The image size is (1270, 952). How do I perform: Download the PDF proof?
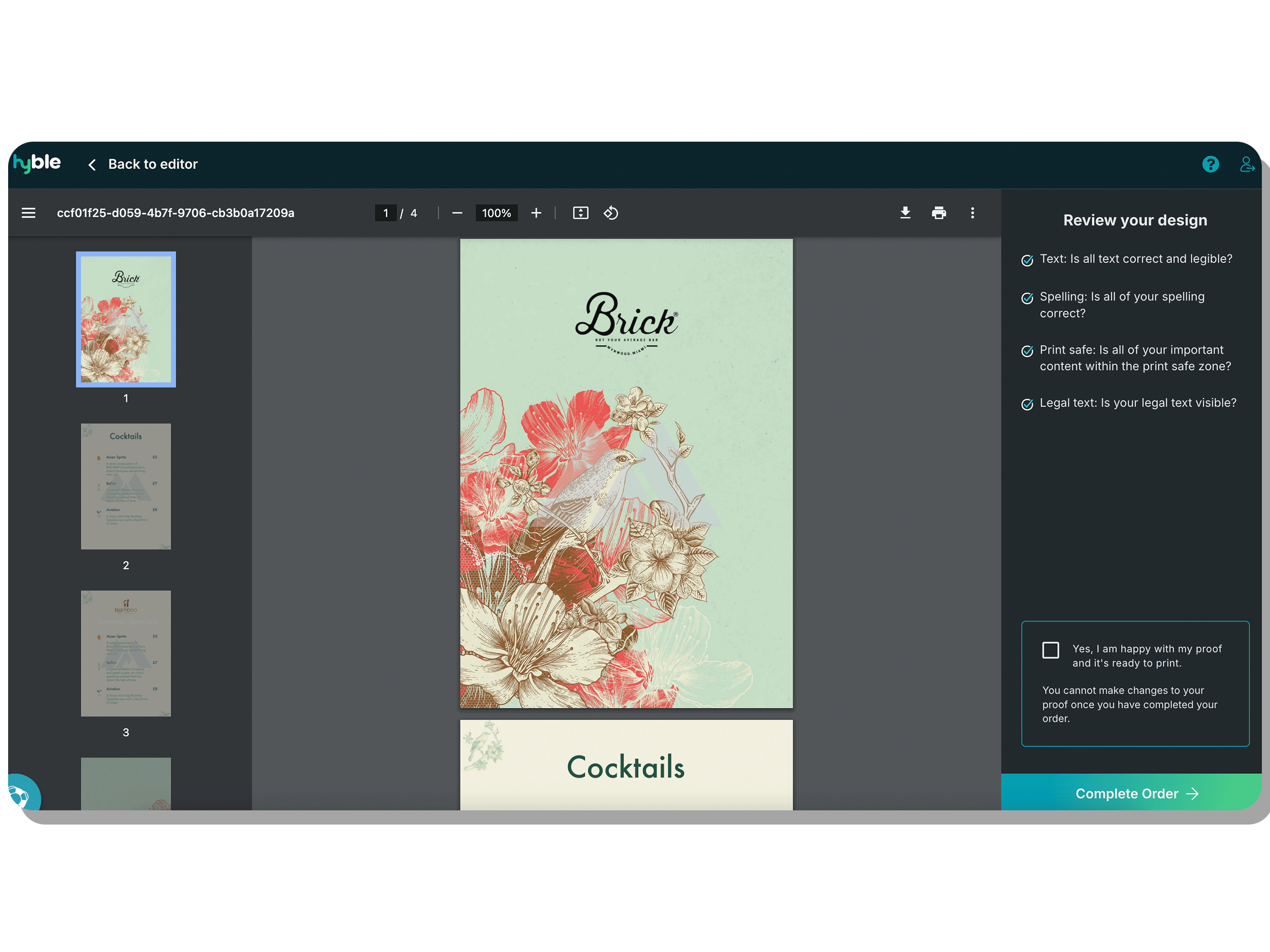point(905,213)
